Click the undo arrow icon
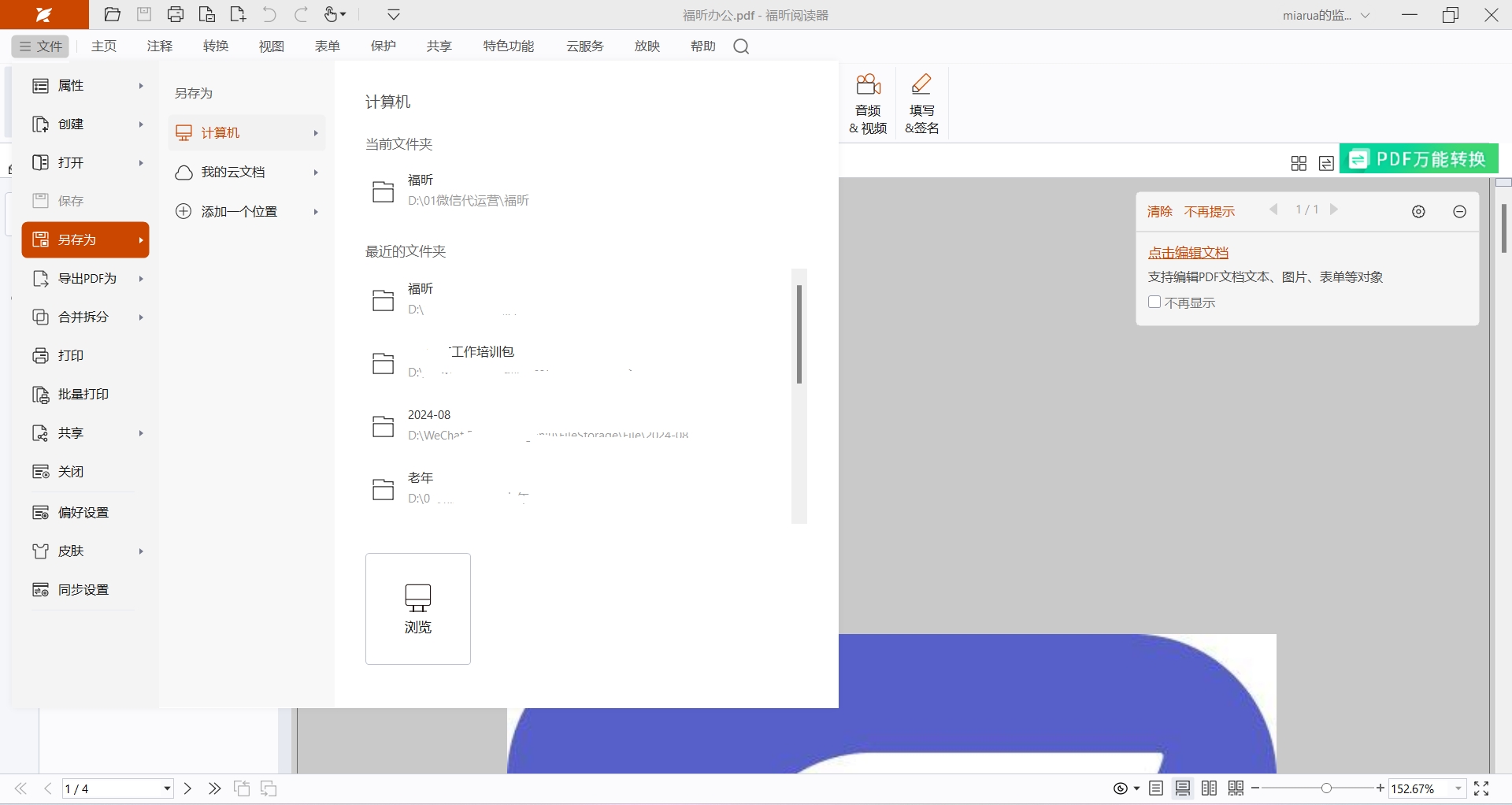This screenshot has width=1512, height=805. pyautogui.click(x=269, y=14)
